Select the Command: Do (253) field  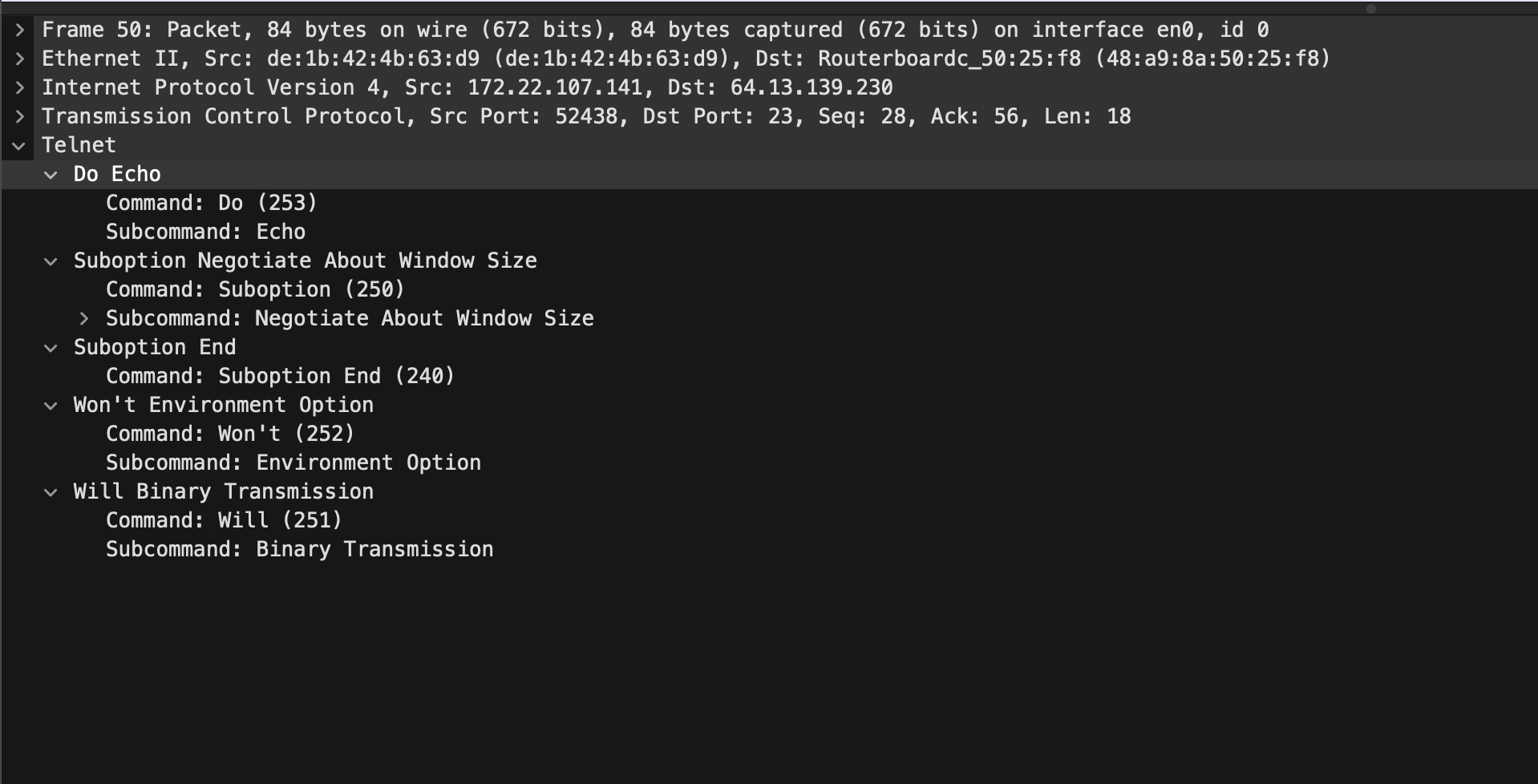point(212,204)
